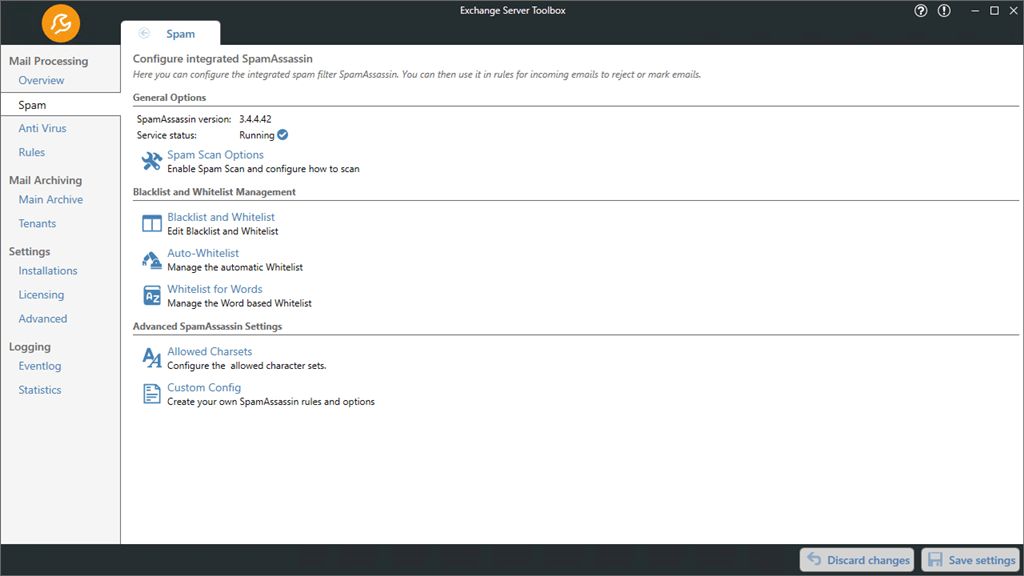1024x576 pixels.
Task: Click the Blacklist and Whitelist table icon
Action: click(151, 223)
